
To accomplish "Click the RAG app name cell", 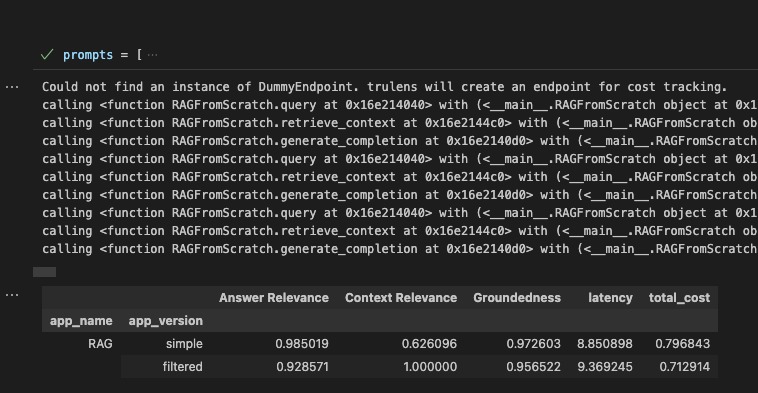I will coord(100,344).
